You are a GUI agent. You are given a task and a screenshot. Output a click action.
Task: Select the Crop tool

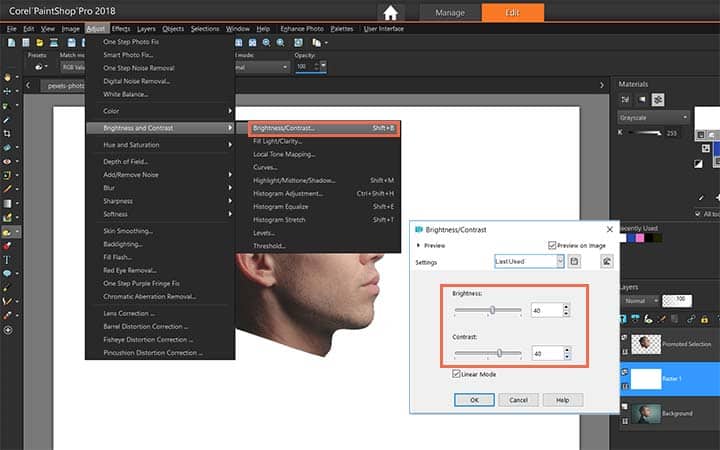click(x=7, y=134)
